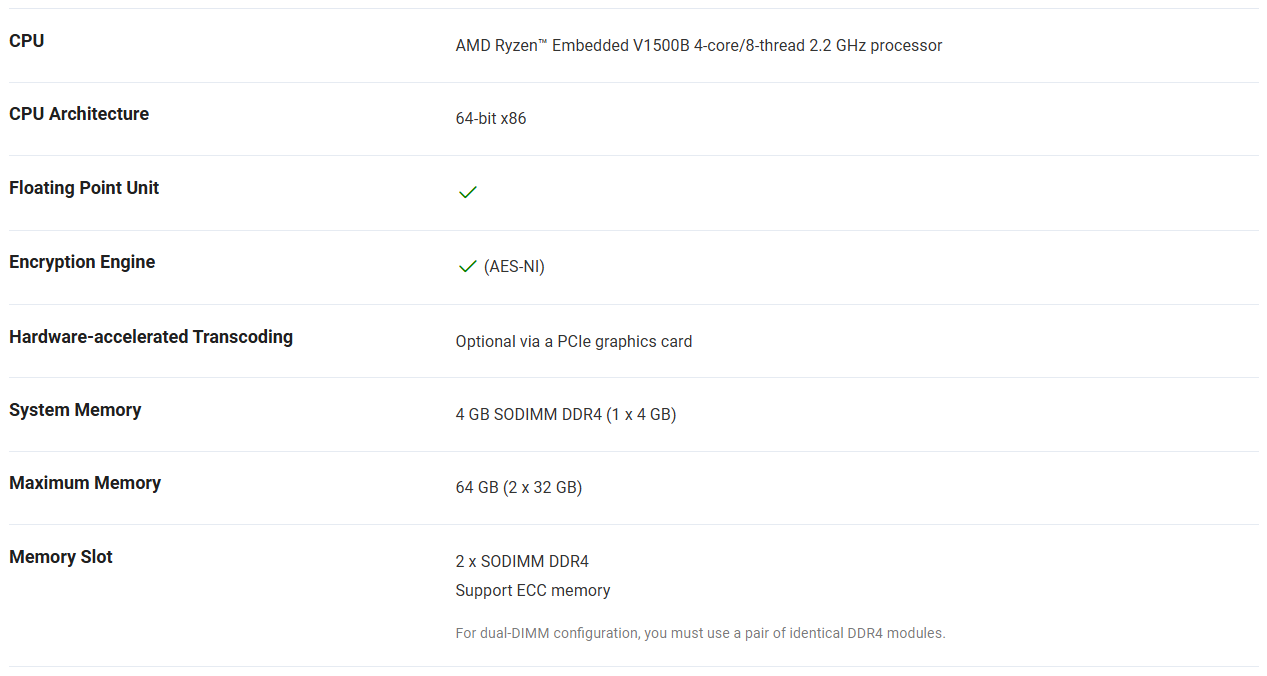Image resolution: width=1267 pixels, height=676 pixels.
Task: Click Optional via a PCIe graphics card
Action: (x=574, y=342)
